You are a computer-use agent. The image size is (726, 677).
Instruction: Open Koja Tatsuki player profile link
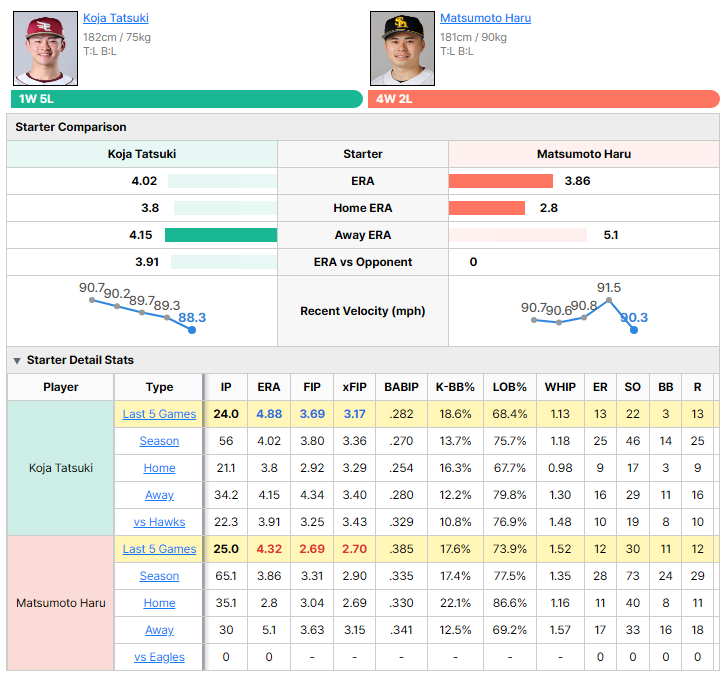click(x=116, y=18)
